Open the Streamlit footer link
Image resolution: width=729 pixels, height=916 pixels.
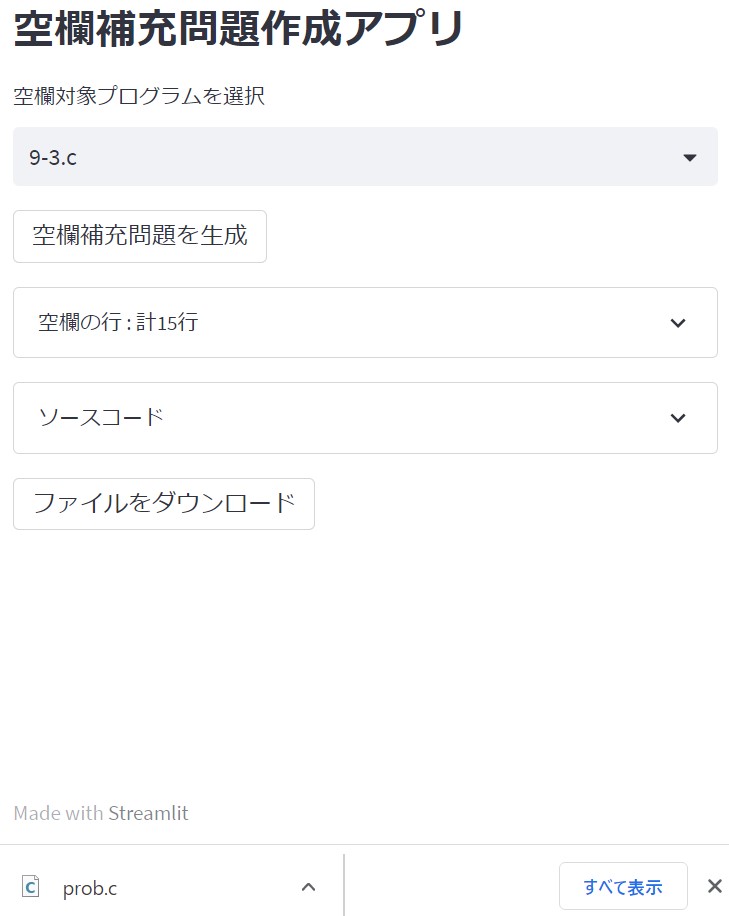tap(148, 813)
